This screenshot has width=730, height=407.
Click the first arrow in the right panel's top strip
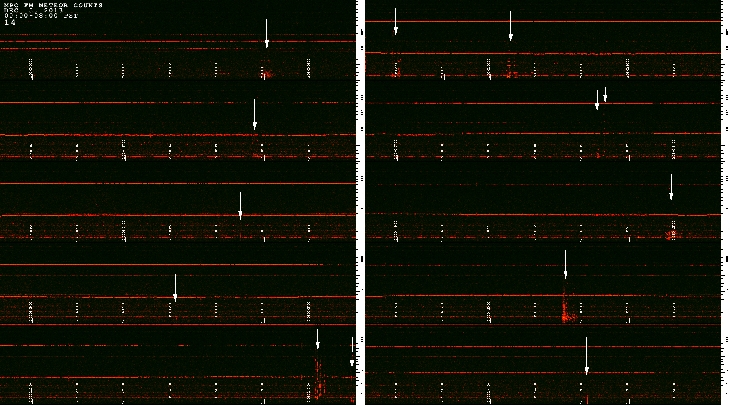click(396, 21)
